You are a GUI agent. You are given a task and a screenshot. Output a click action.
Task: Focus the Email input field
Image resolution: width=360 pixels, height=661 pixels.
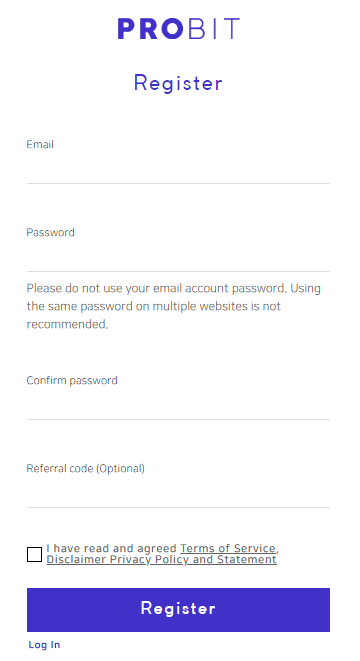tap(178, 171)
